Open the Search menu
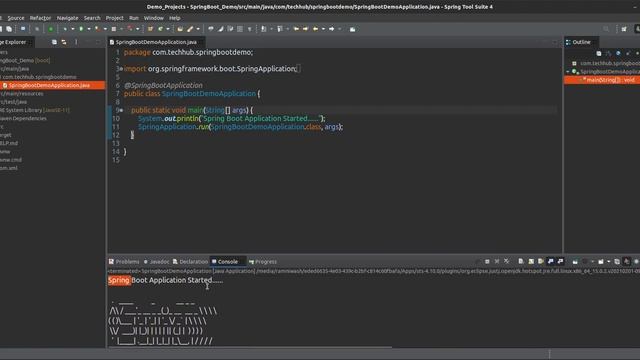The width and height of the screenshot is (640, 360). pos(92,18)
